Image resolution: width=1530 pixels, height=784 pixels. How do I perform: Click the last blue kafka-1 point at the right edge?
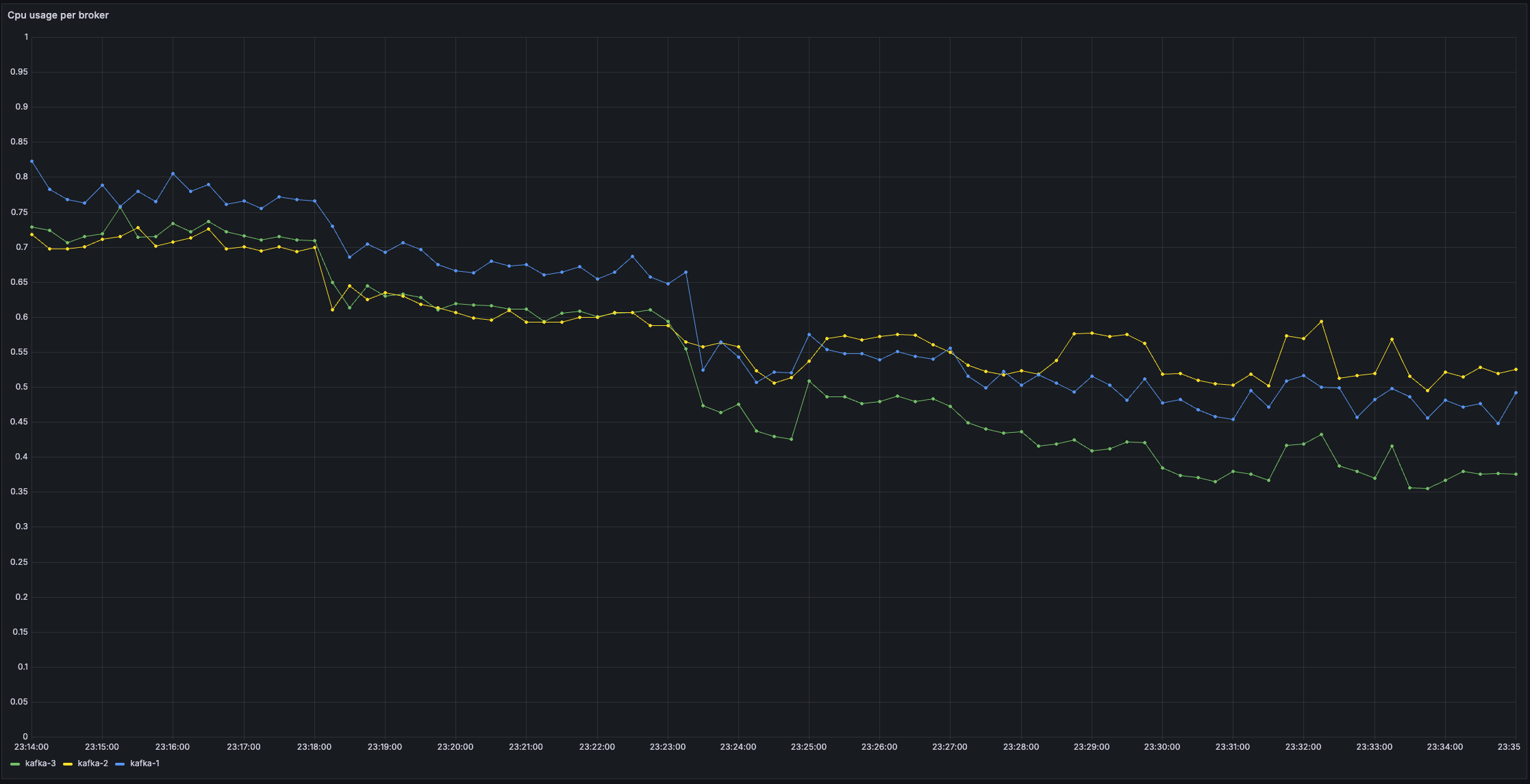coord(1516,392)
